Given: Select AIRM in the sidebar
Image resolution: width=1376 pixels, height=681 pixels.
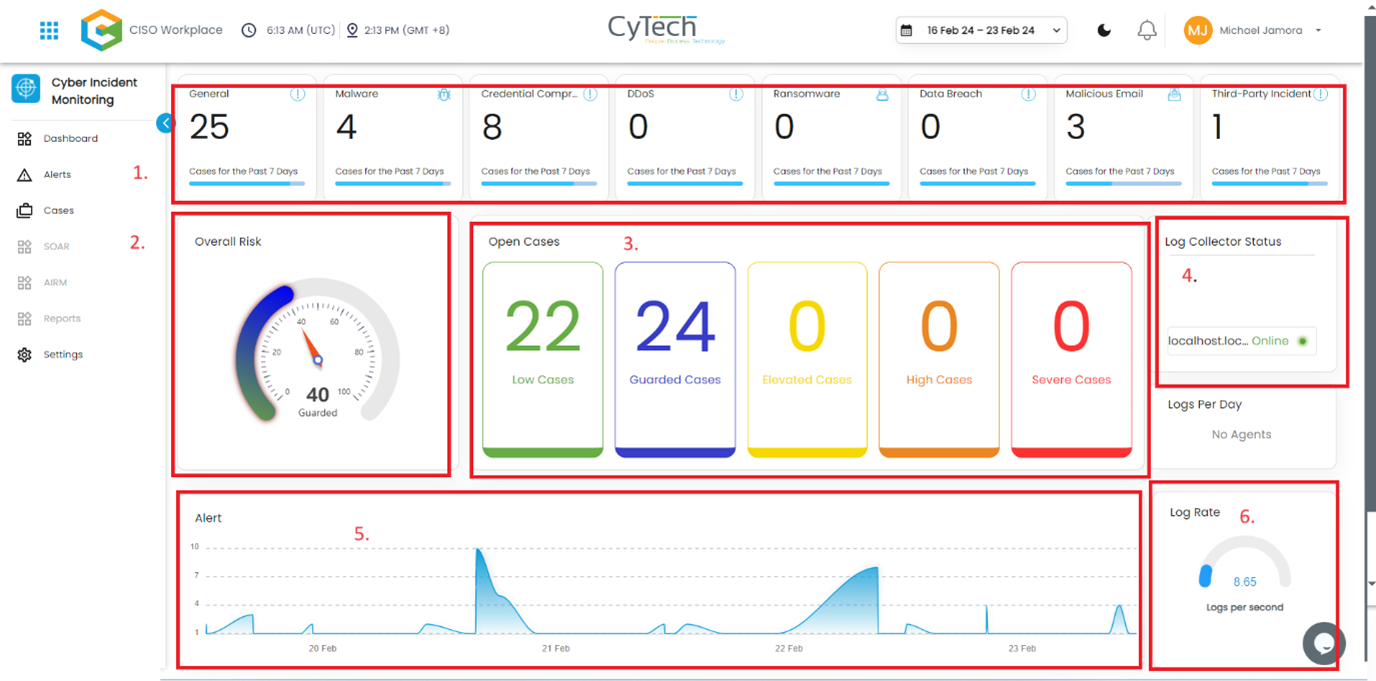Looking at the screenshot, I should 55,283.
